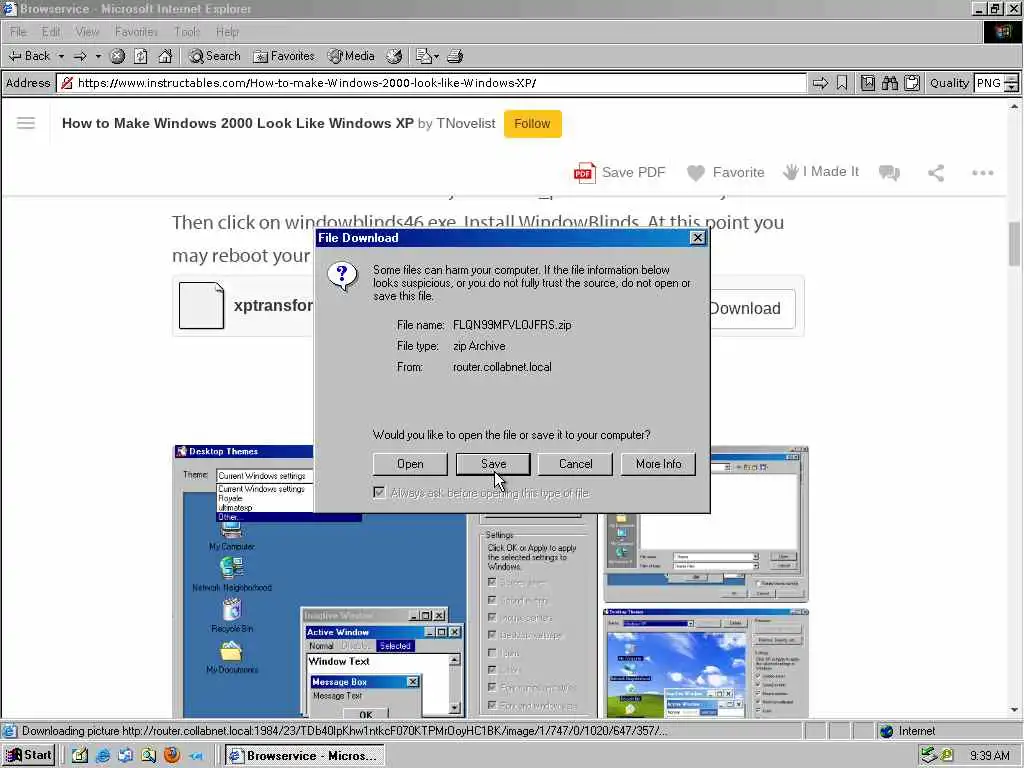Click the clipboard icon near Quality

click(912, 83)
